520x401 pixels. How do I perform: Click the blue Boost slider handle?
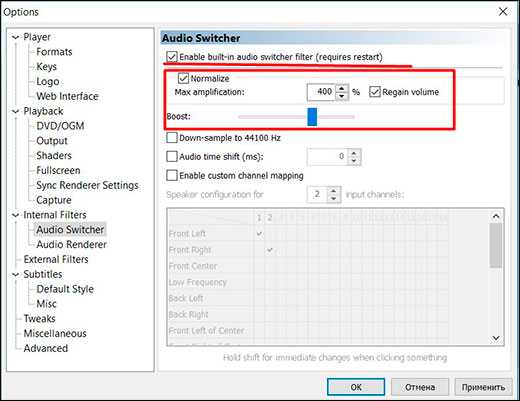(x=312, y=117)
